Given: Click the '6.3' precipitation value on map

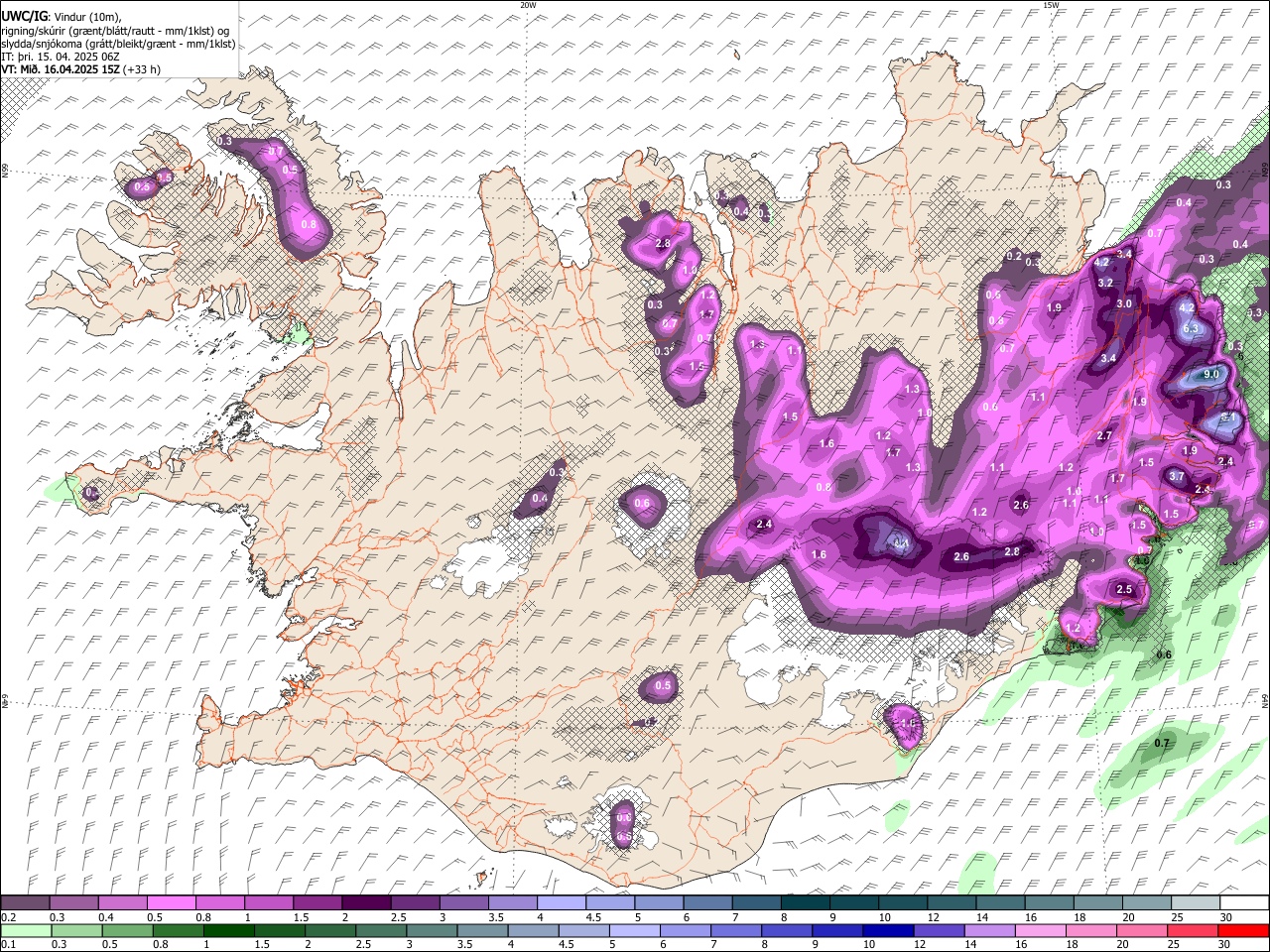Looking at the screenshot, I should coord(1192,328).
